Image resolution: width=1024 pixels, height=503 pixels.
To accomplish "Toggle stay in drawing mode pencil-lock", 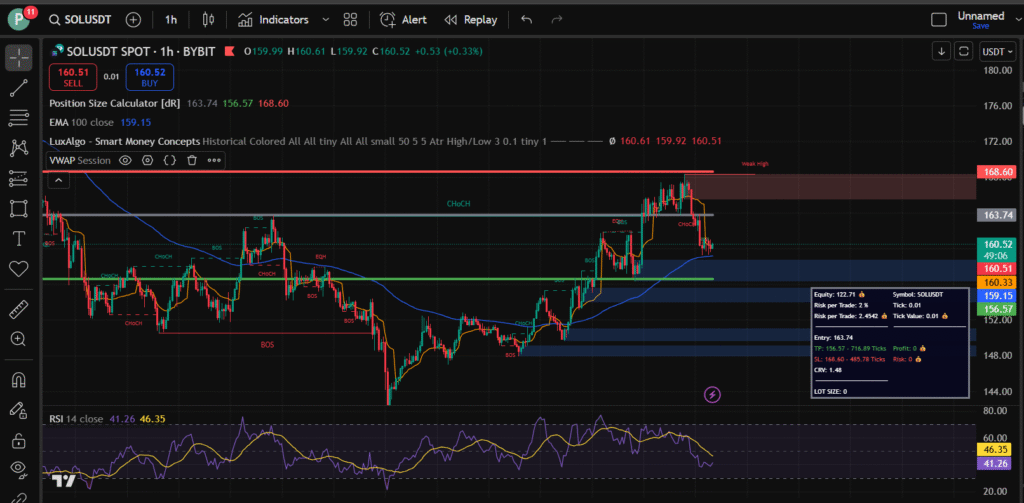I will point(19,410).
